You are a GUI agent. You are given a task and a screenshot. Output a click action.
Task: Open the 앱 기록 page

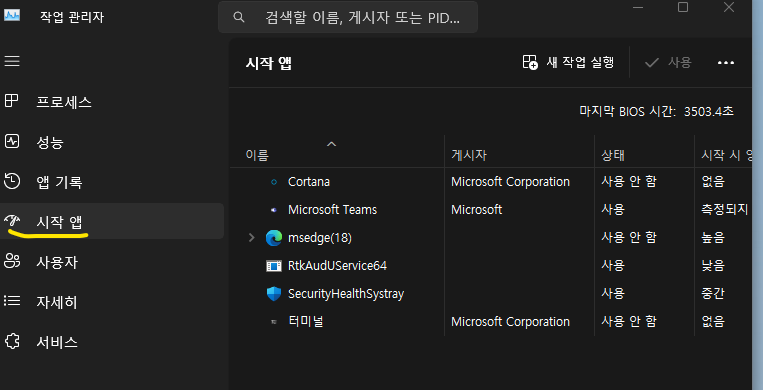(x=112, y=182)
